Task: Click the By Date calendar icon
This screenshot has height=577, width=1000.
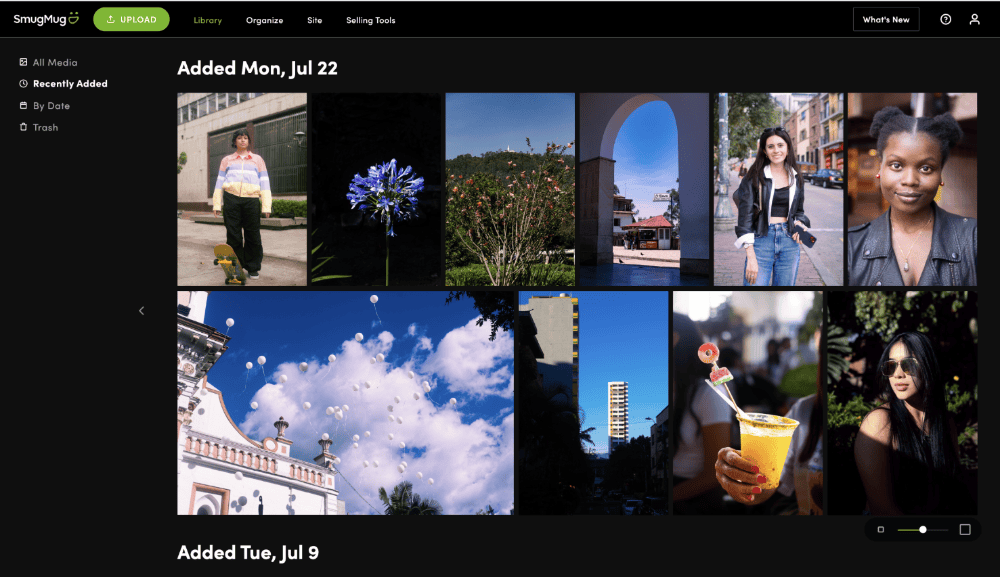Action: [x=24, y=105]
